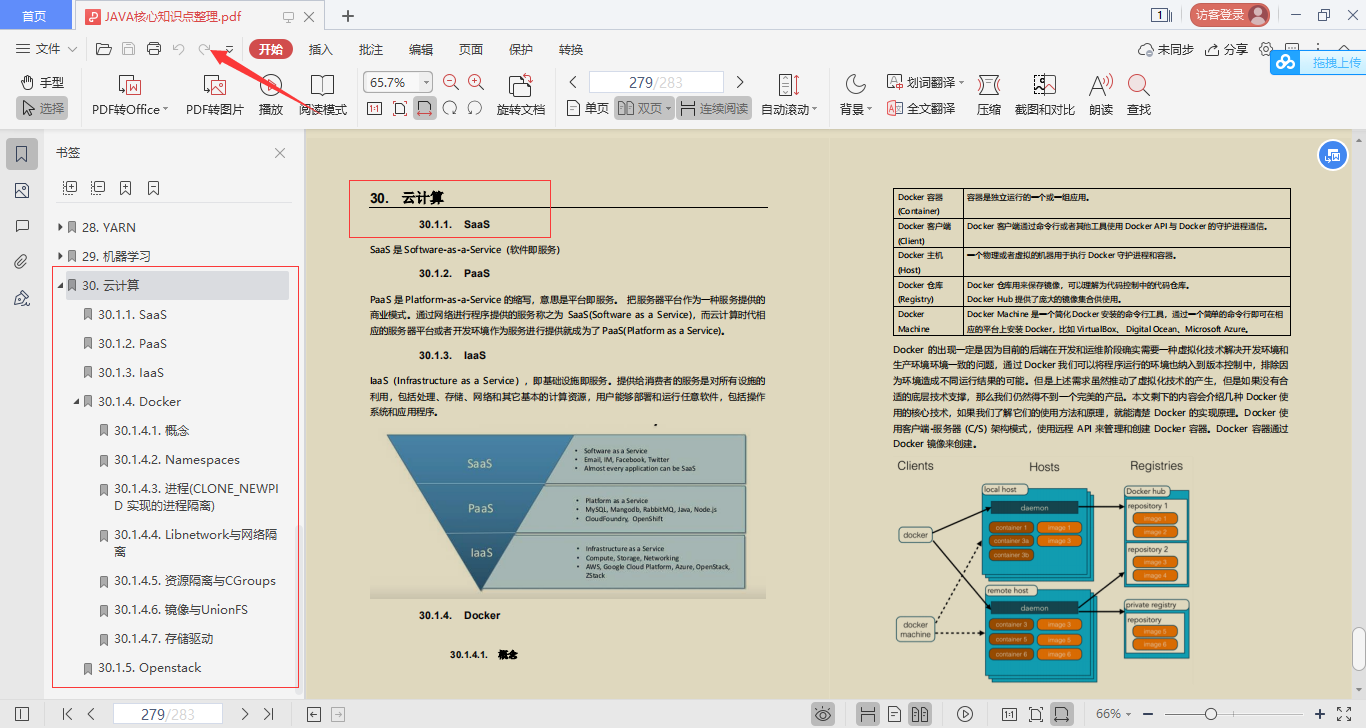1366x728 pixels.
Task: Switch to the 保护 ribbon tab
Action: [x=521, y=49]
